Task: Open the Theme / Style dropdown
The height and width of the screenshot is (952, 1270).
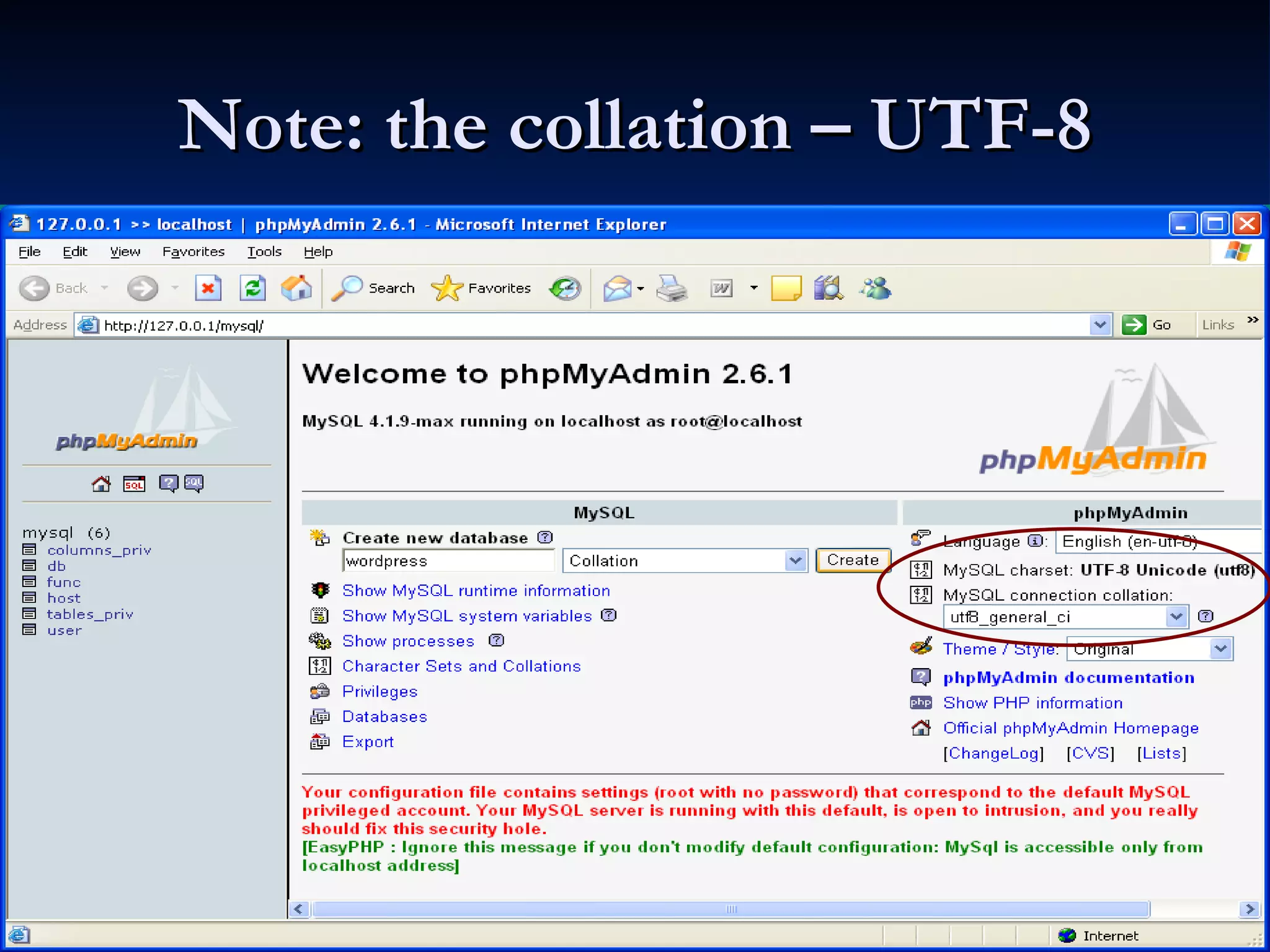Action: coord(1150,649)
